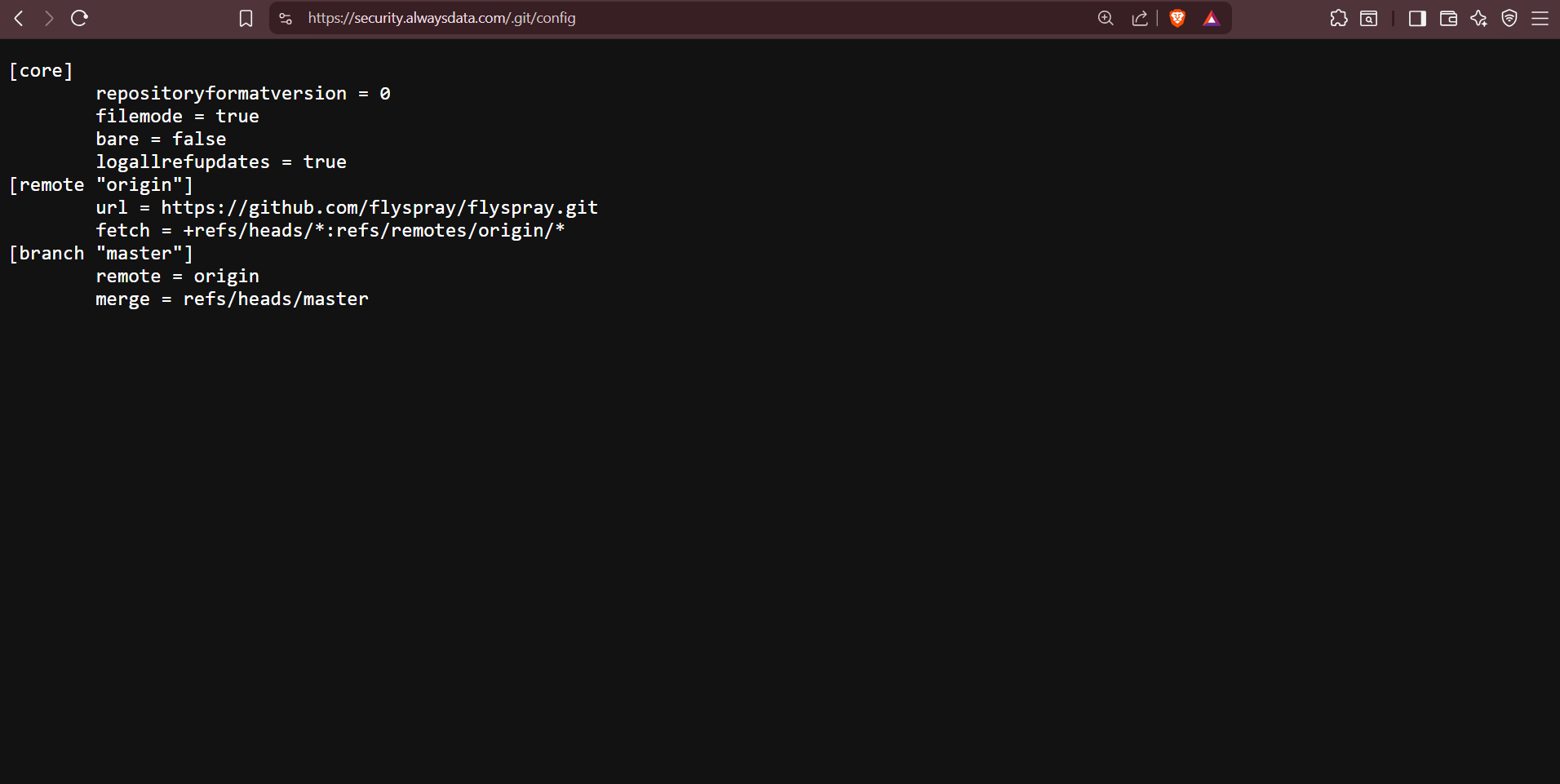The height and width of the screenshot is (784, 1560).
Task: Launch Leo AI assistant sparkle icon
Action: click(1478, 18)
